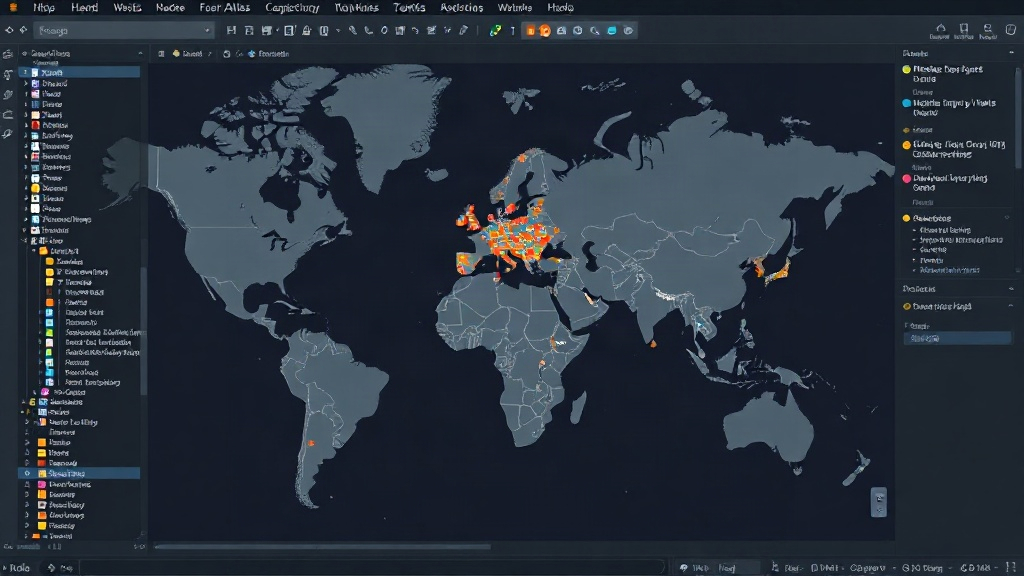Click the second icon in the left vertical strip

[x=8, y=75]
